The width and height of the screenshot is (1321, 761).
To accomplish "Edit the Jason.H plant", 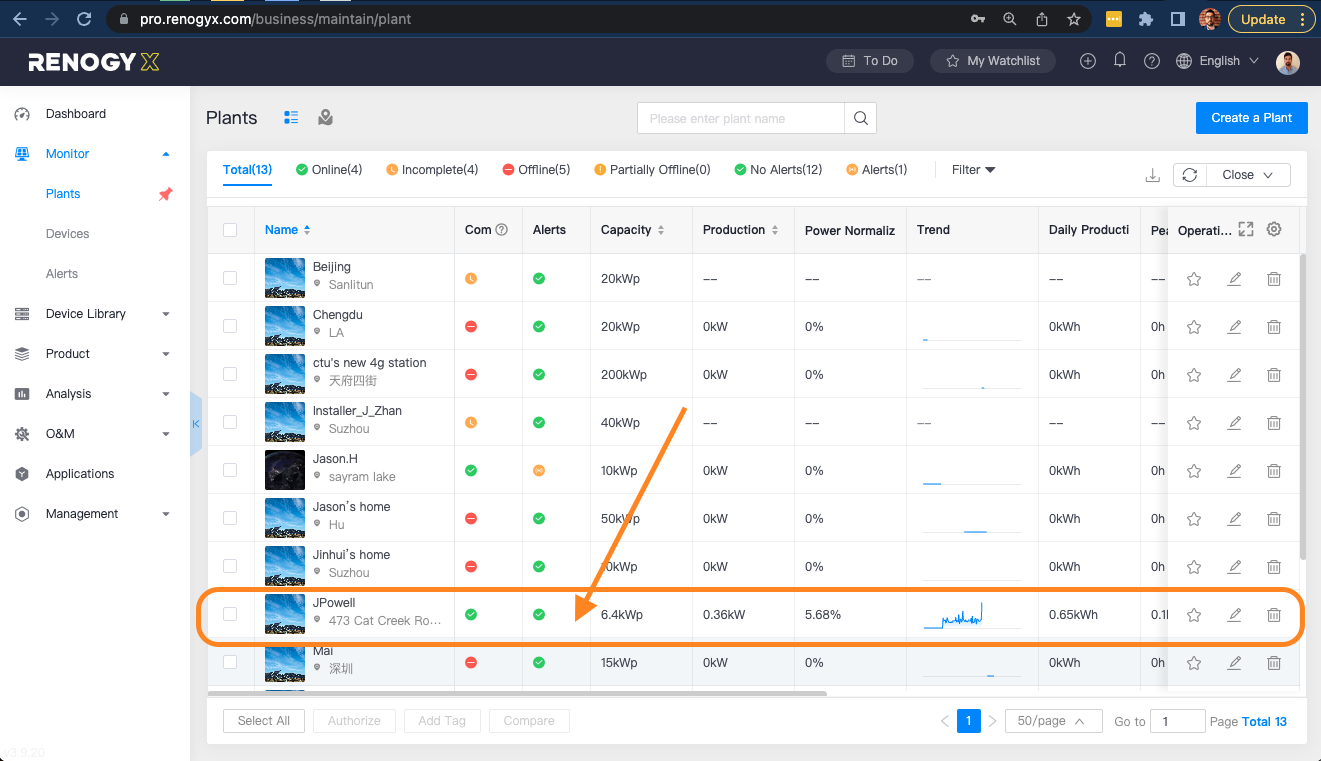I will click(x=1235, y=471).
